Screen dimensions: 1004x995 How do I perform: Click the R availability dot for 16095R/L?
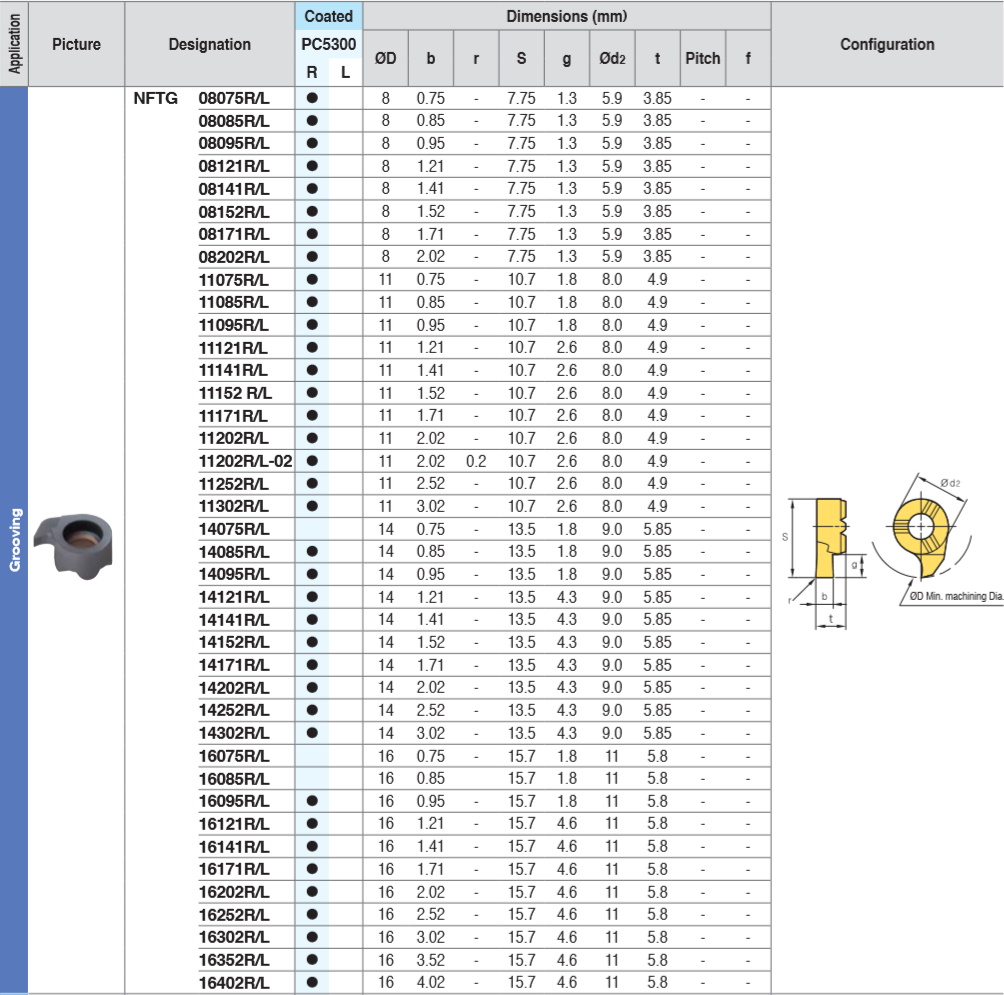312,801
